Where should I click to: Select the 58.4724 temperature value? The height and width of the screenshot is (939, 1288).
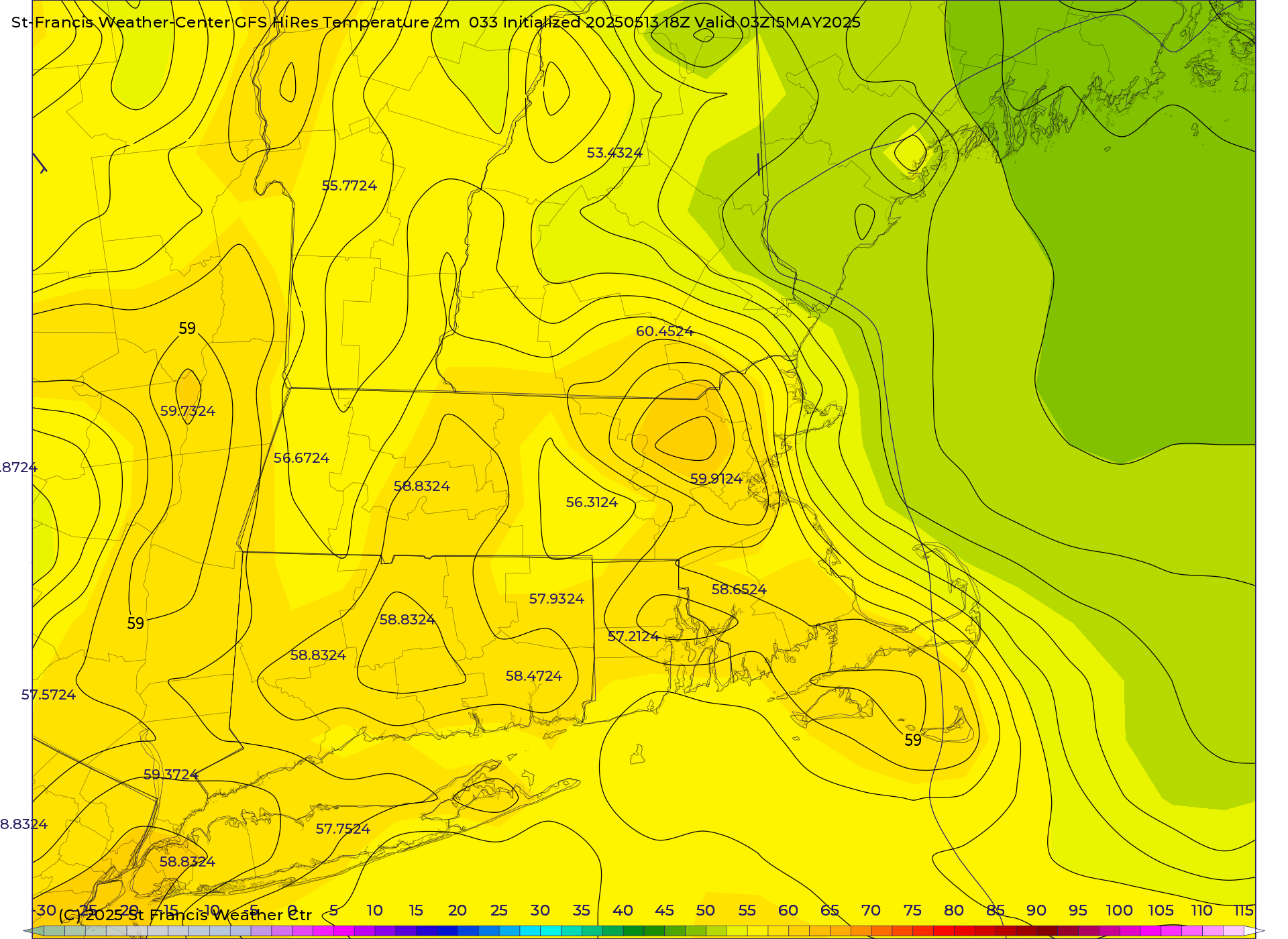[x=534, y=676]
